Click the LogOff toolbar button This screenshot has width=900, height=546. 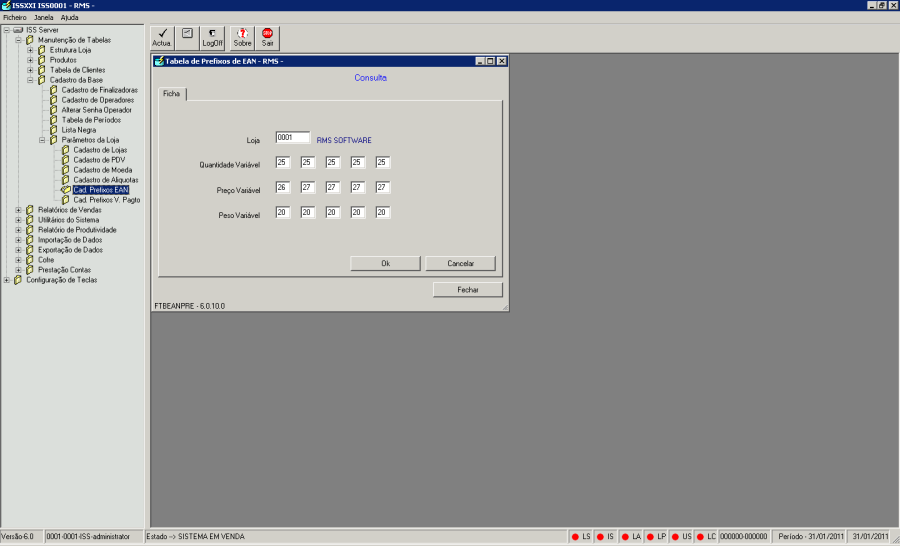[212, 38]
